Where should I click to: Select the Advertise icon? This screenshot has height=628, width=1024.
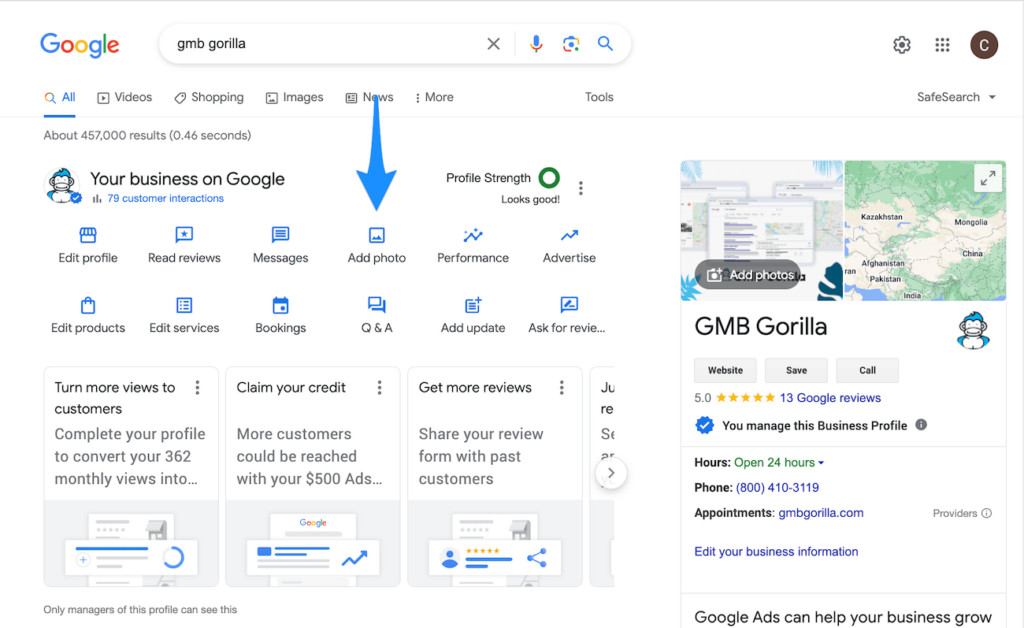(x=569, y=234)
